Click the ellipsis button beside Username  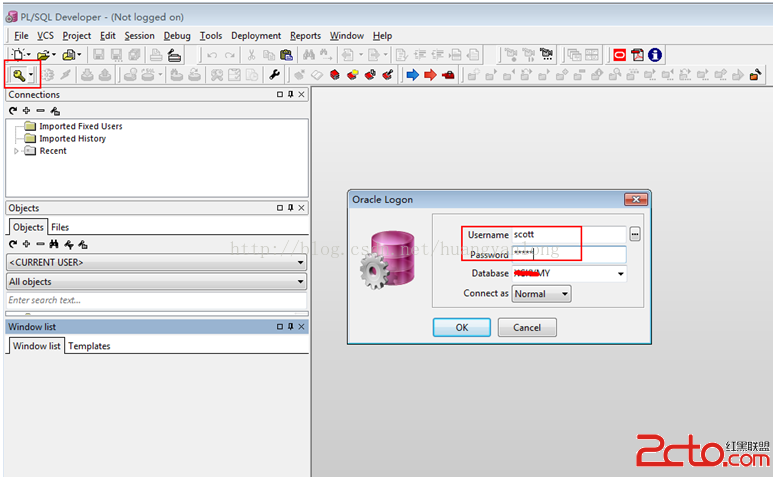(634, 235)
